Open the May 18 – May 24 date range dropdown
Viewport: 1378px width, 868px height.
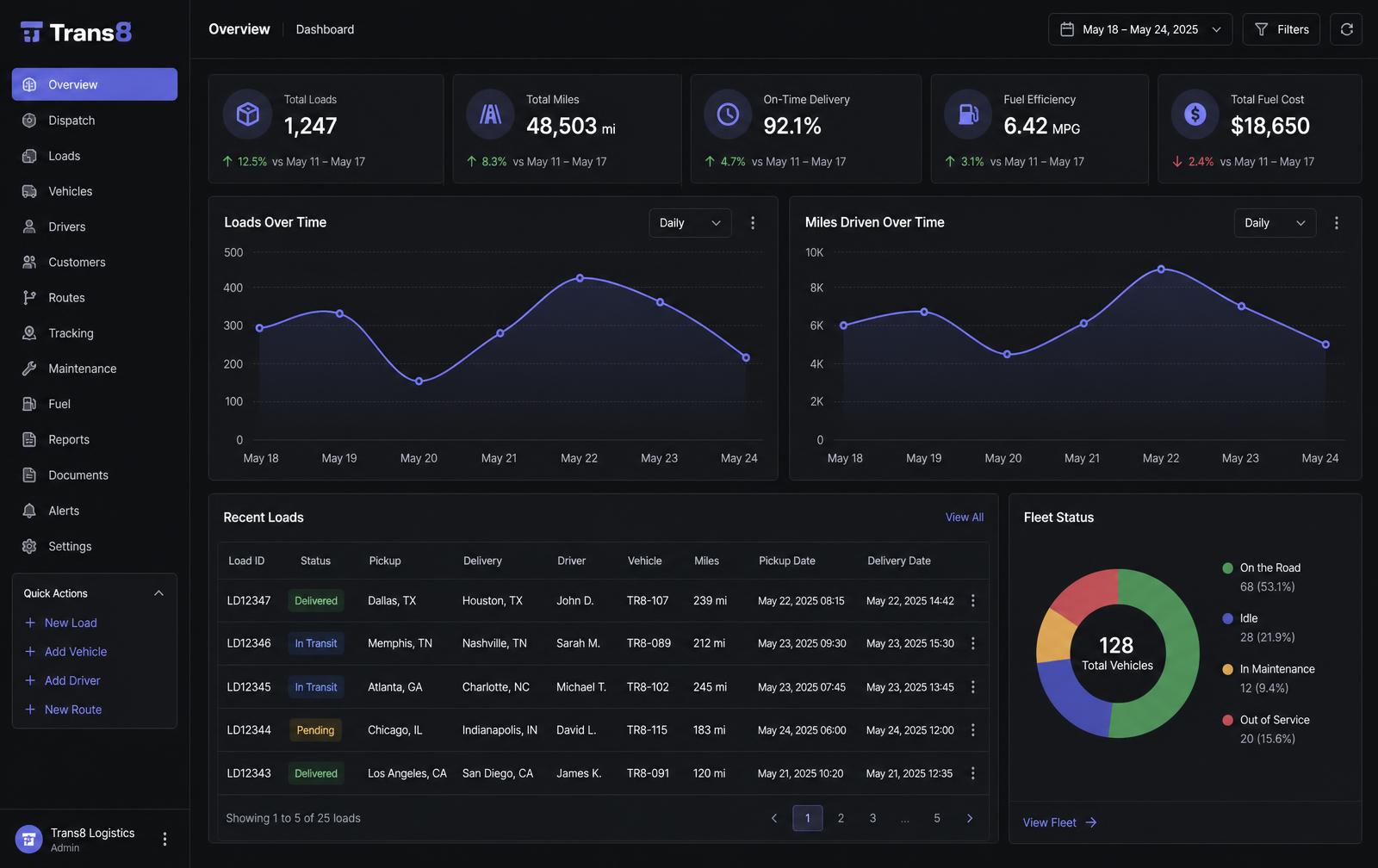point(1140,29)
